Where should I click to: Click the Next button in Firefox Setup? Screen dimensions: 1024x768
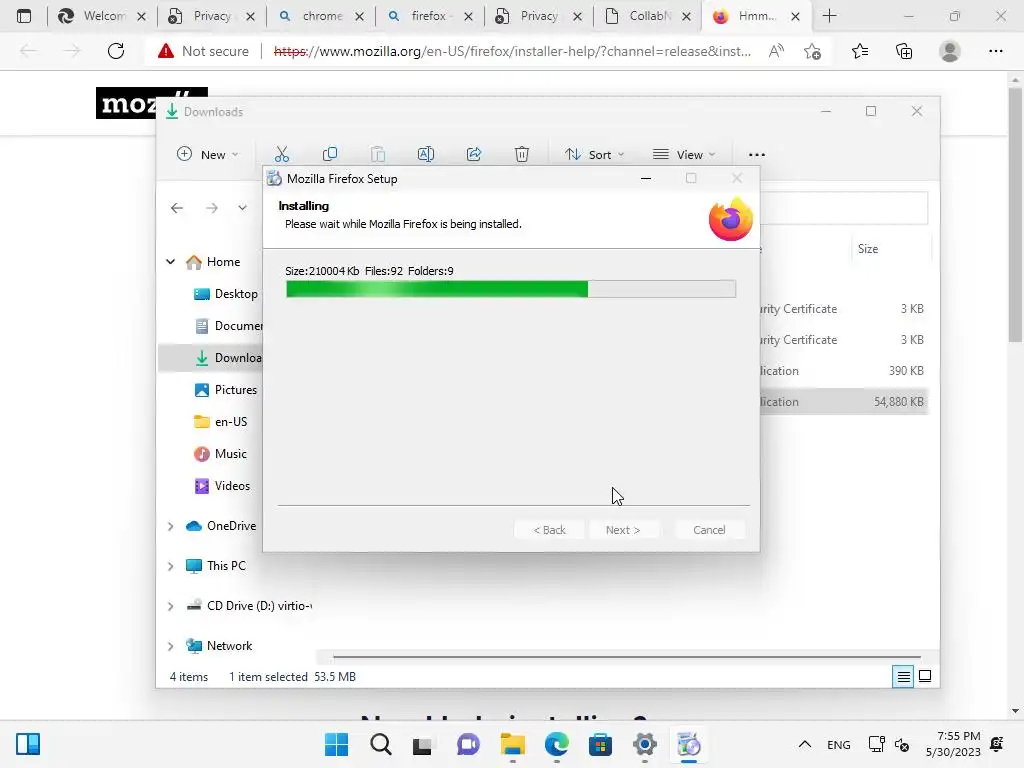coord(622,530)
